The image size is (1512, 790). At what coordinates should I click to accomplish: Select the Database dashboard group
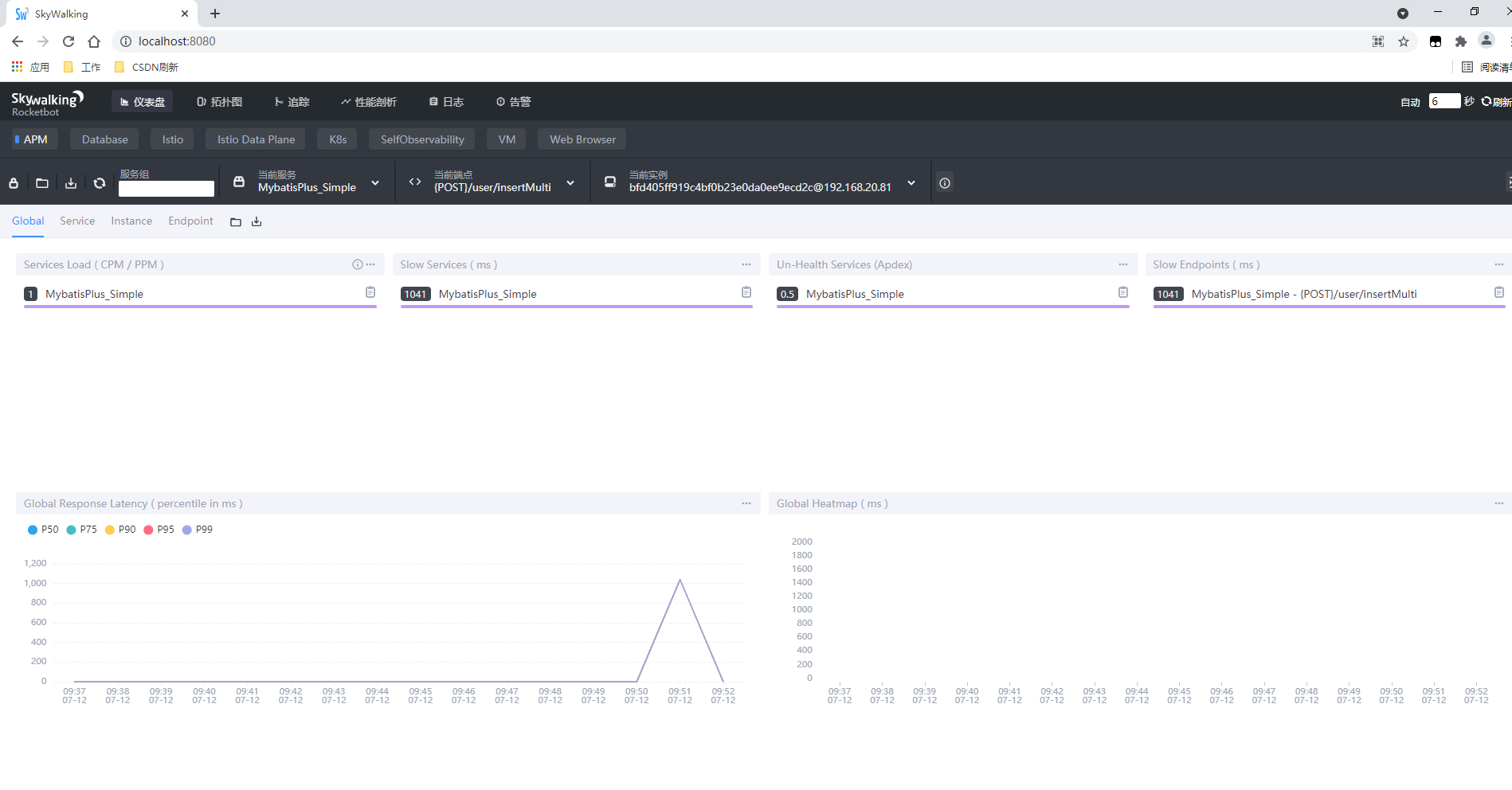(104, 139)
